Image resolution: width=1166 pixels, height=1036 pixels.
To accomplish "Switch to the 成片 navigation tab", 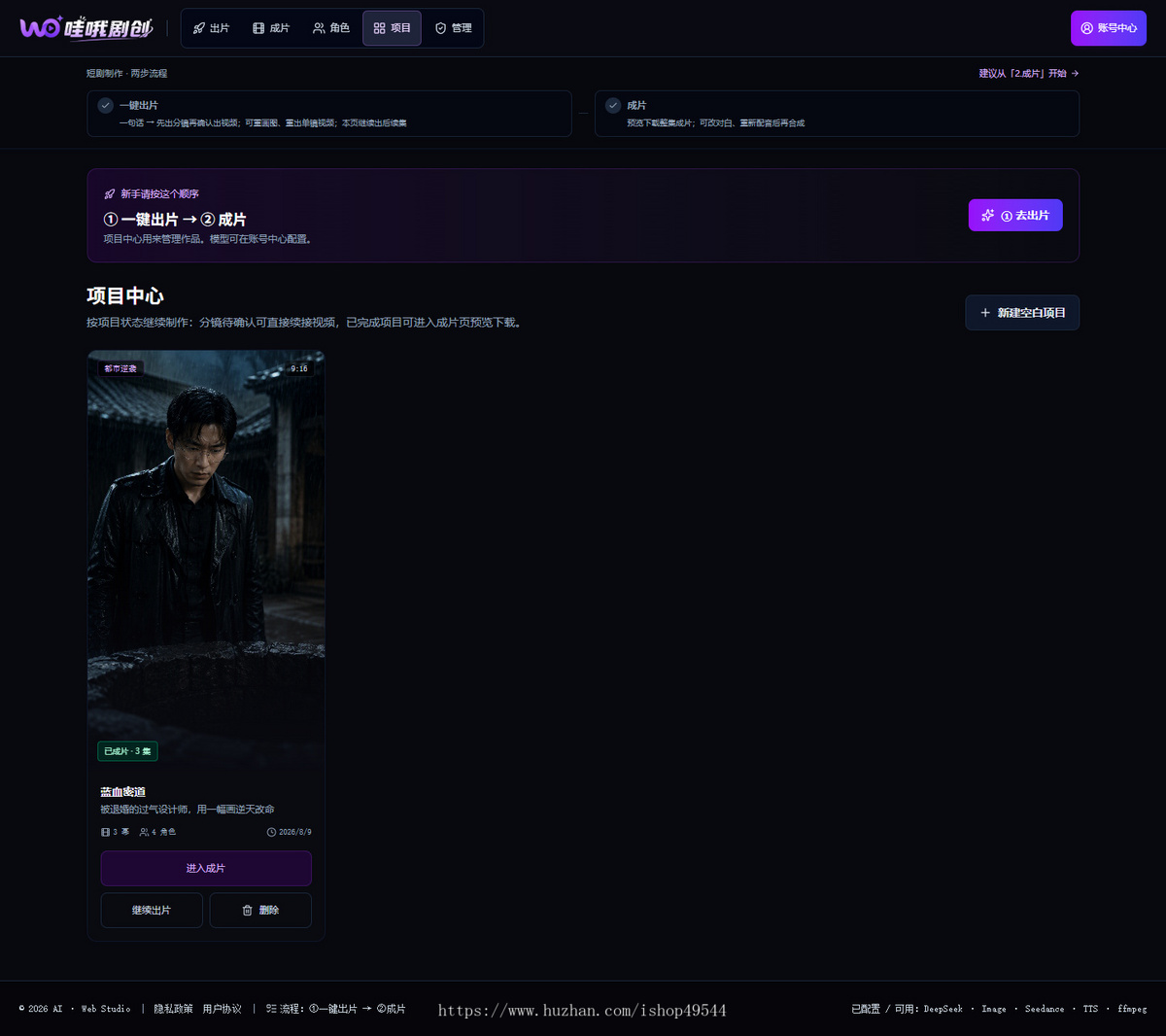I will [x=271, y=28].
